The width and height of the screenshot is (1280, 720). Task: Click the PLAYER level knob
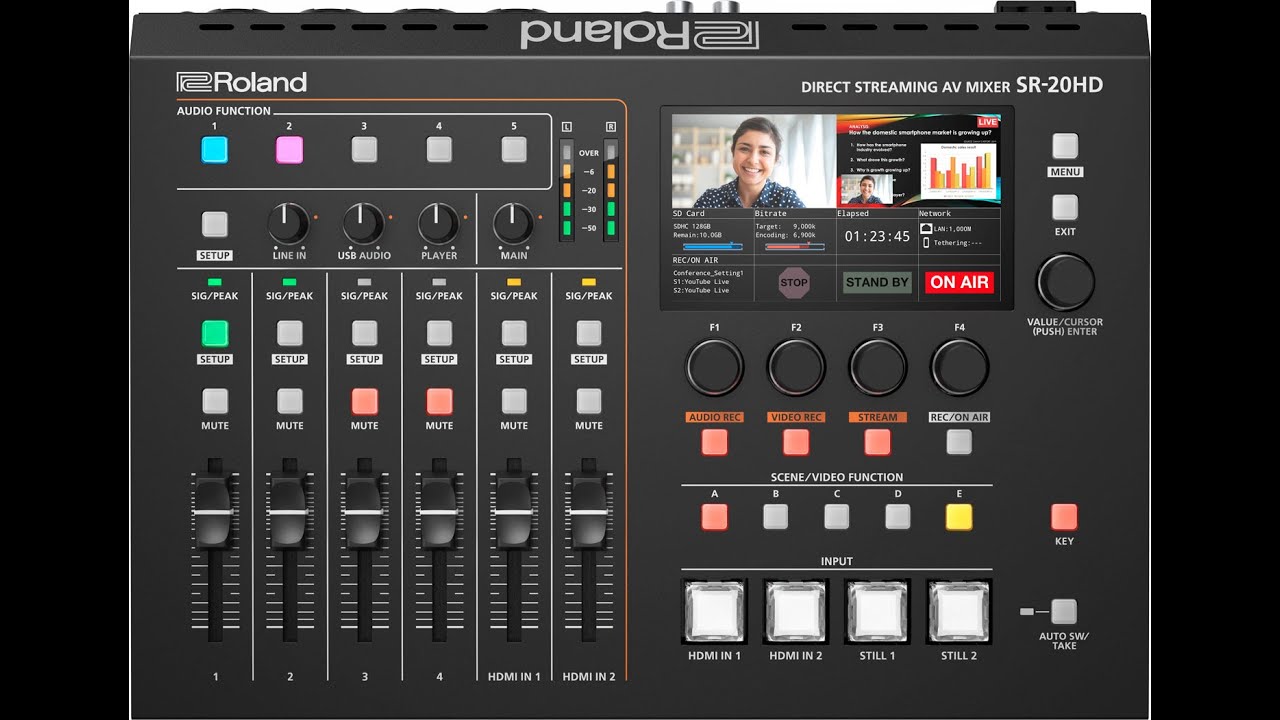tap(439, 224)
